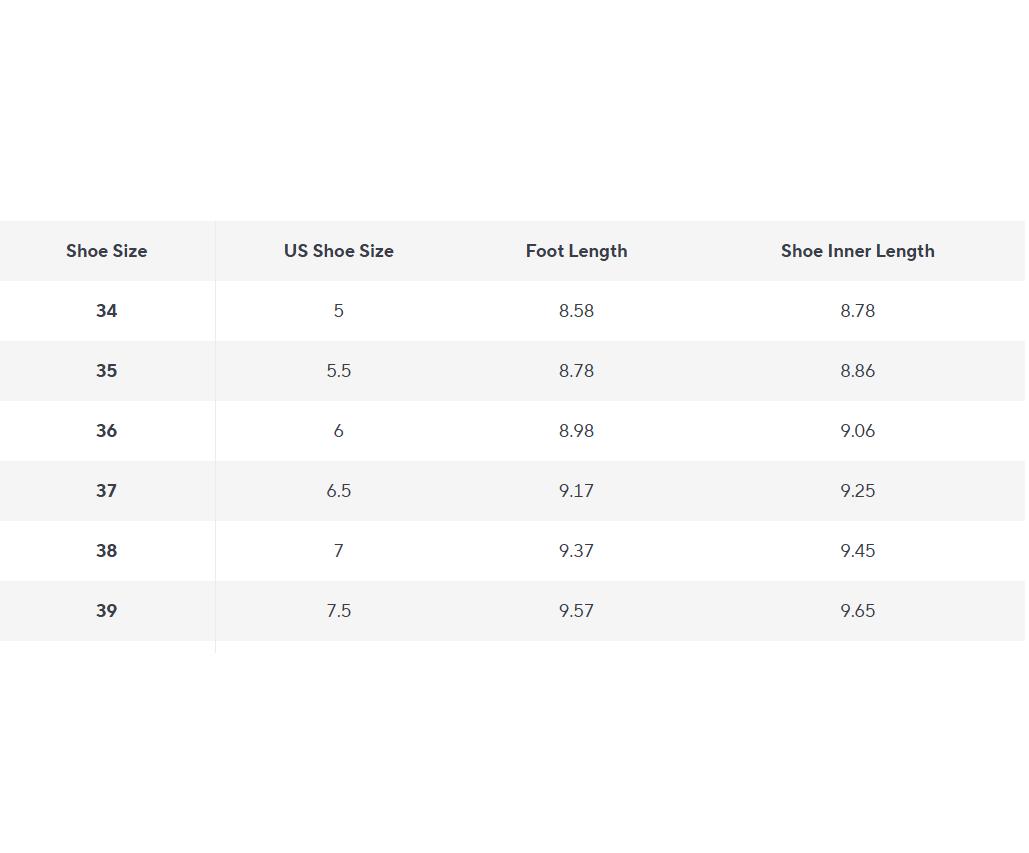Click US shoe size 6.5 cell
Screen dimensions: 1029x853
338,491
